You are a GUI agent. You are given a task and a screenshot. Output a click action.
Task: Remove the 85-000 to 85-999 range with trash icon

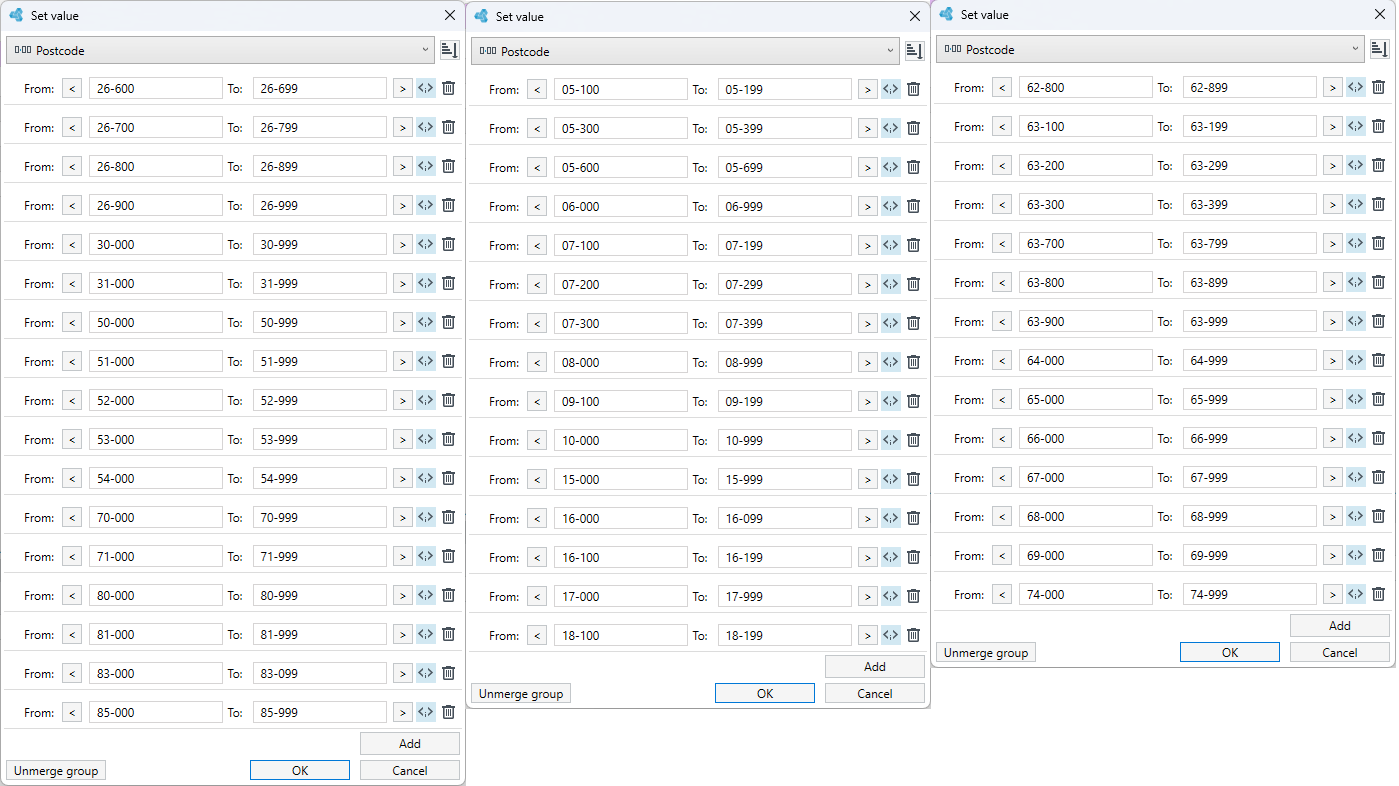click(x=448, y=712)
